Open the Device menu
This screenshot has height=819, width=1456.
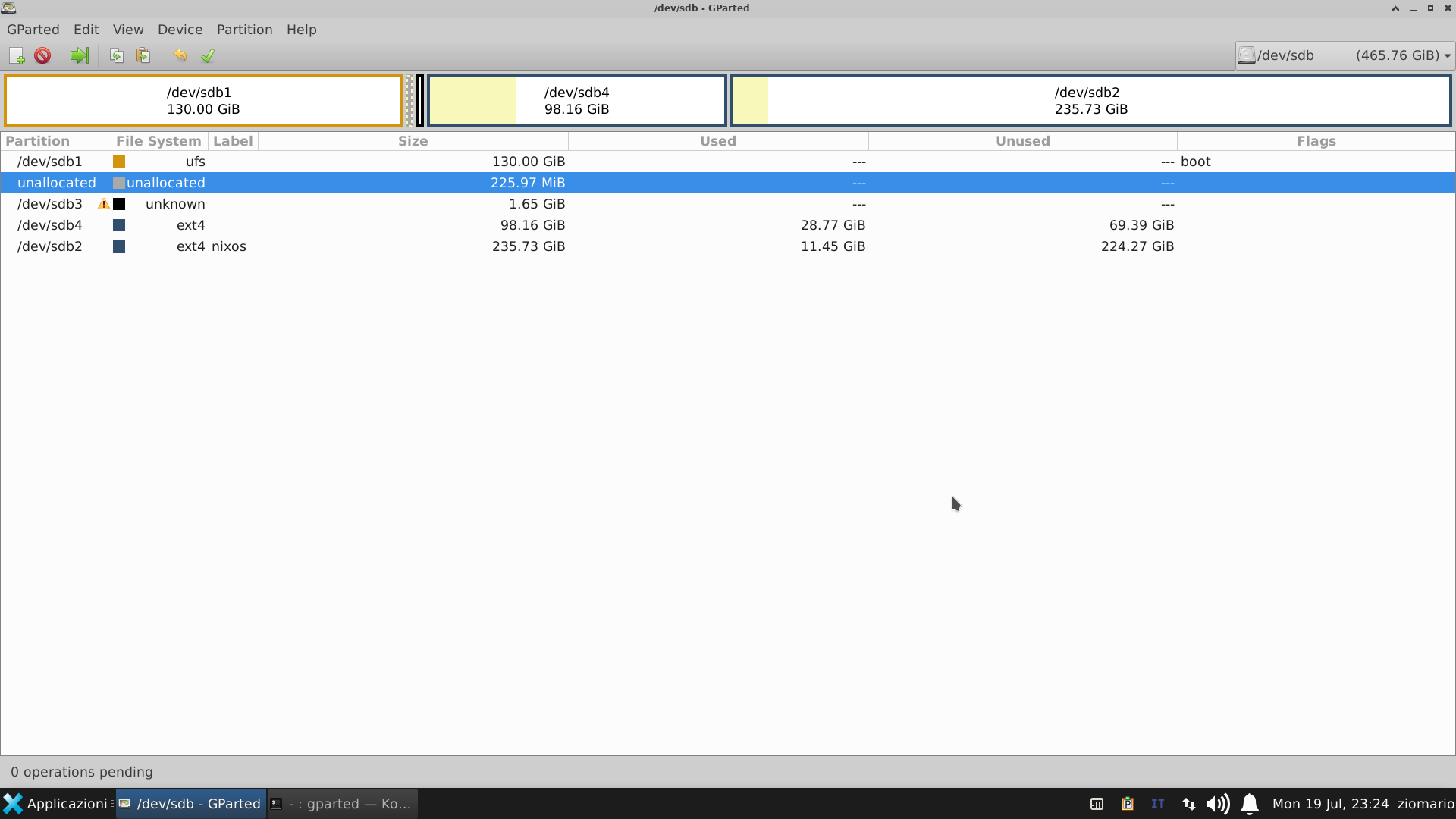[x=180, y=30]
